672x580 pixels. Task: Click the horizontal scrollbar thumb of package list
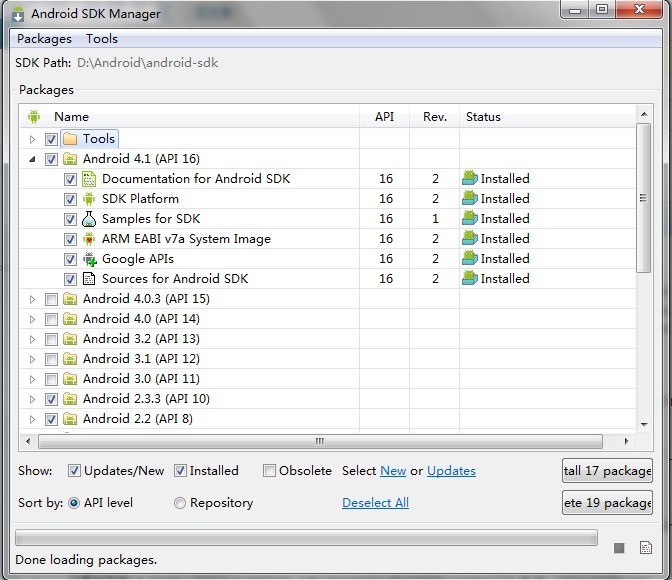pyautogui.click(x=320, y=441)
